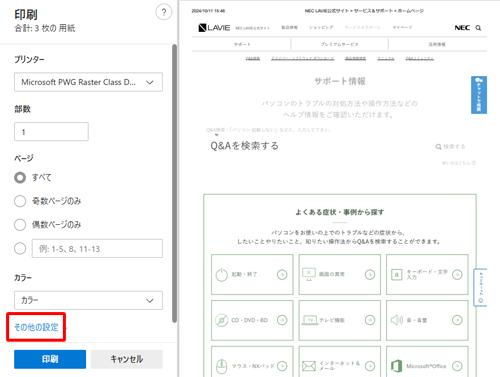The image size is (500, 377).
Task: Open the カラー dropdown
Action: coord(88,300)
